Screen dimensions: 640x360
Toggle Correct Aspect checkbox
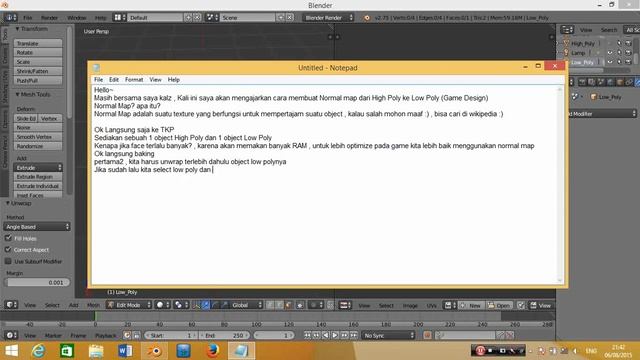(x=8, y=249)
